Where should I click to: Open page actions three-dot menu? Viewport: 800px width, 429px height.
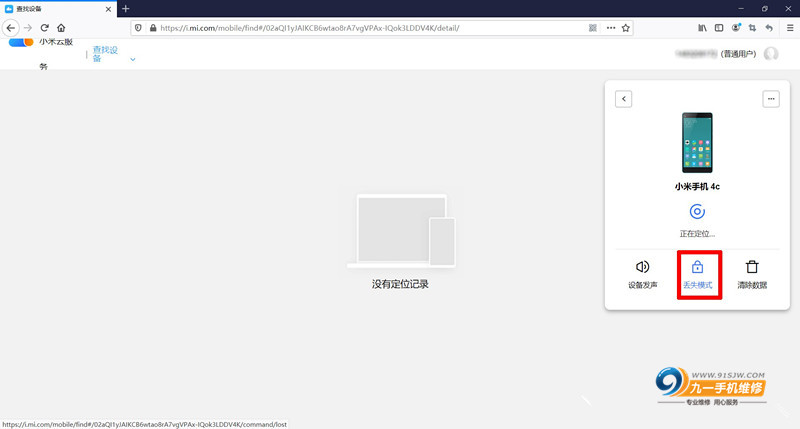click(x=611, y=28)
